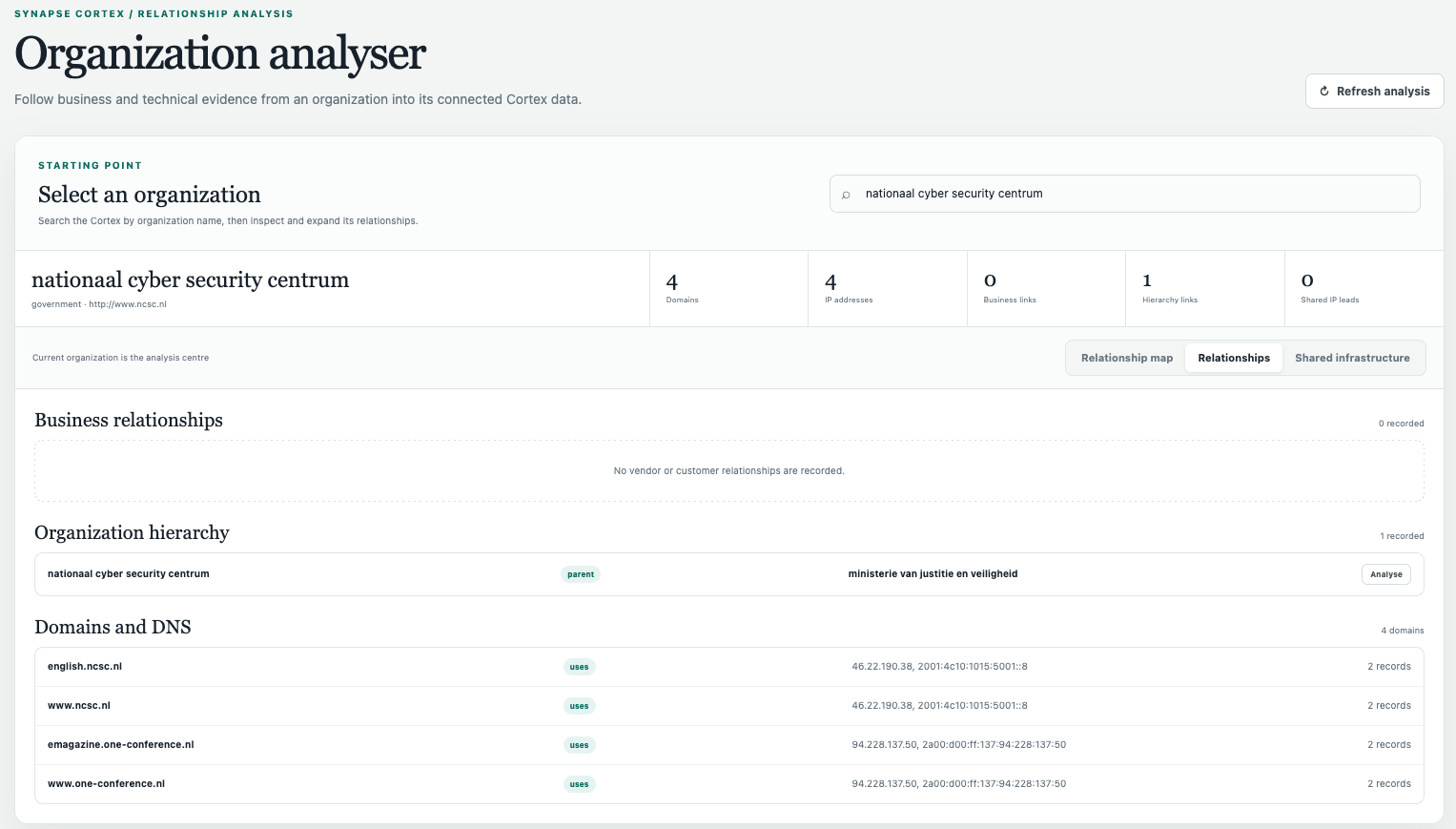Analyse ministerie van justitie en veiligheid
This screenshot has width=1456, height=829.
1385,574
